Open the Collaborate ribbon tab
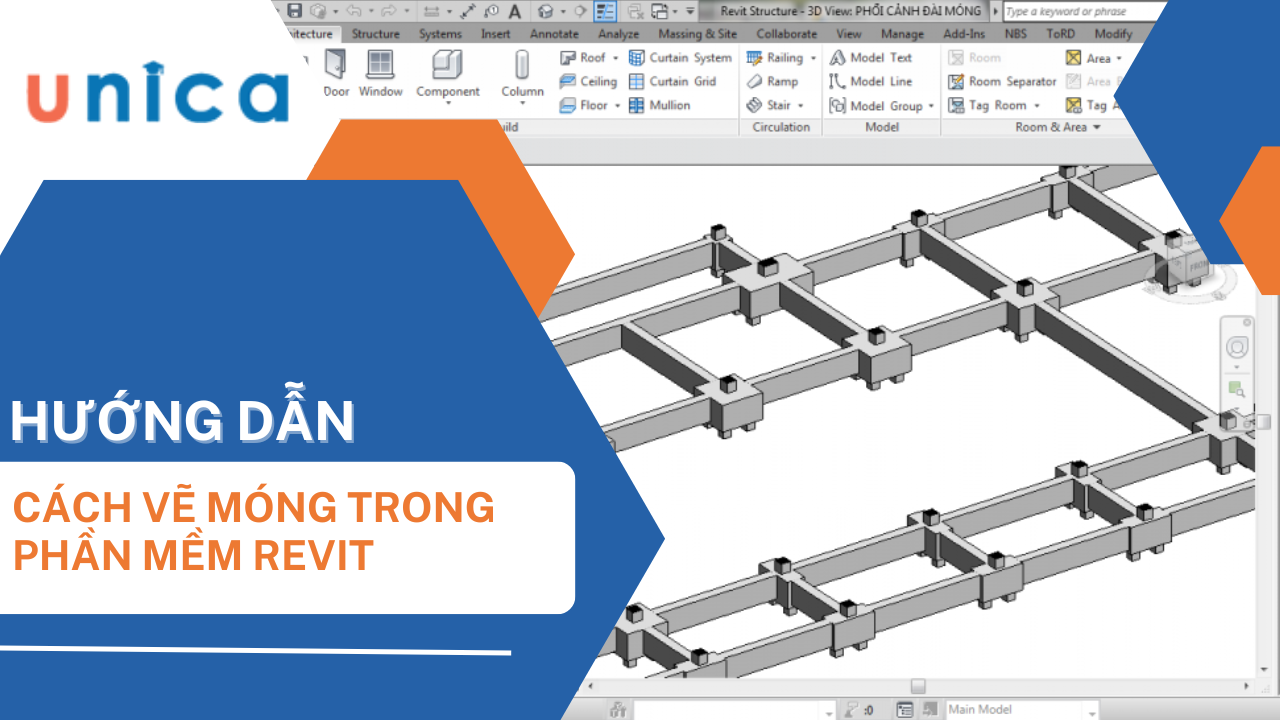Viewport: 1280px width, 720px height. (x=786, y=34)
